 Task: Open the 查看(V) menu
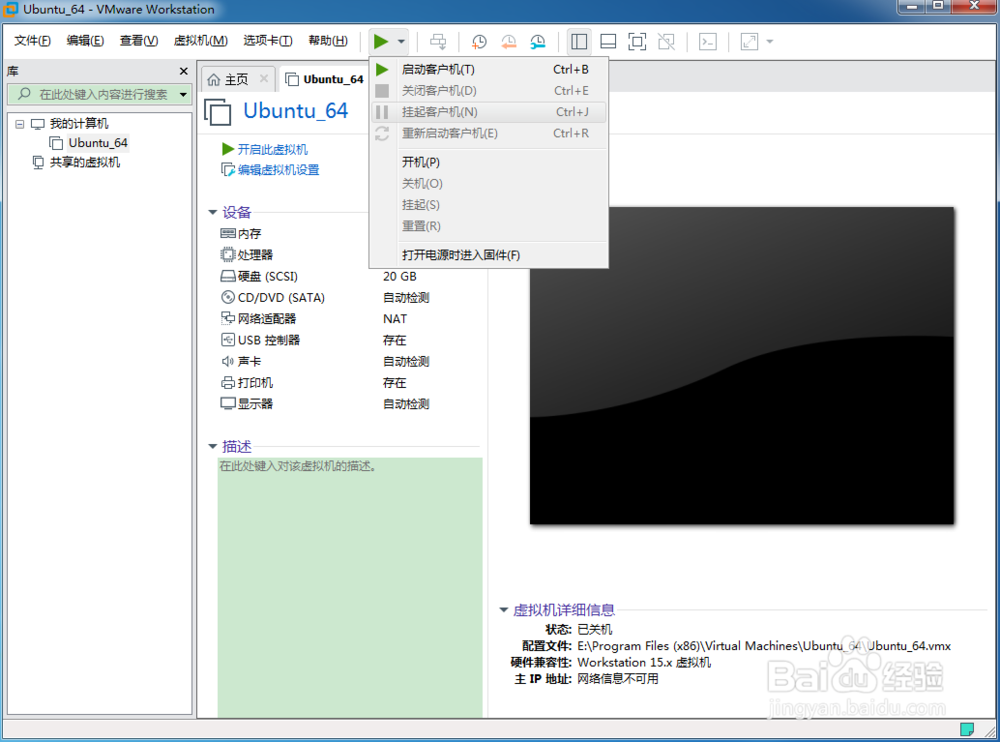(x=139, y=41)
